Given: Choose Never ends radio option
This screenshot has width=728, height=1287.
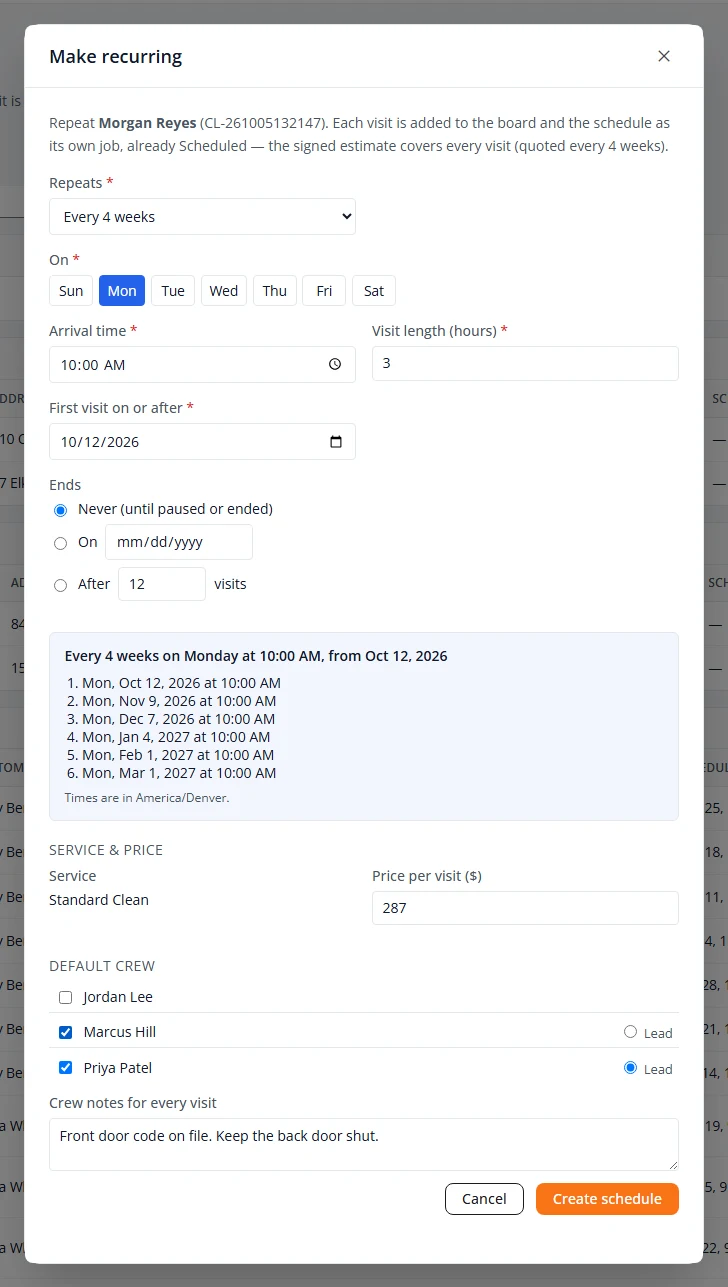Looking at the screenshot, I should [60, 510].
